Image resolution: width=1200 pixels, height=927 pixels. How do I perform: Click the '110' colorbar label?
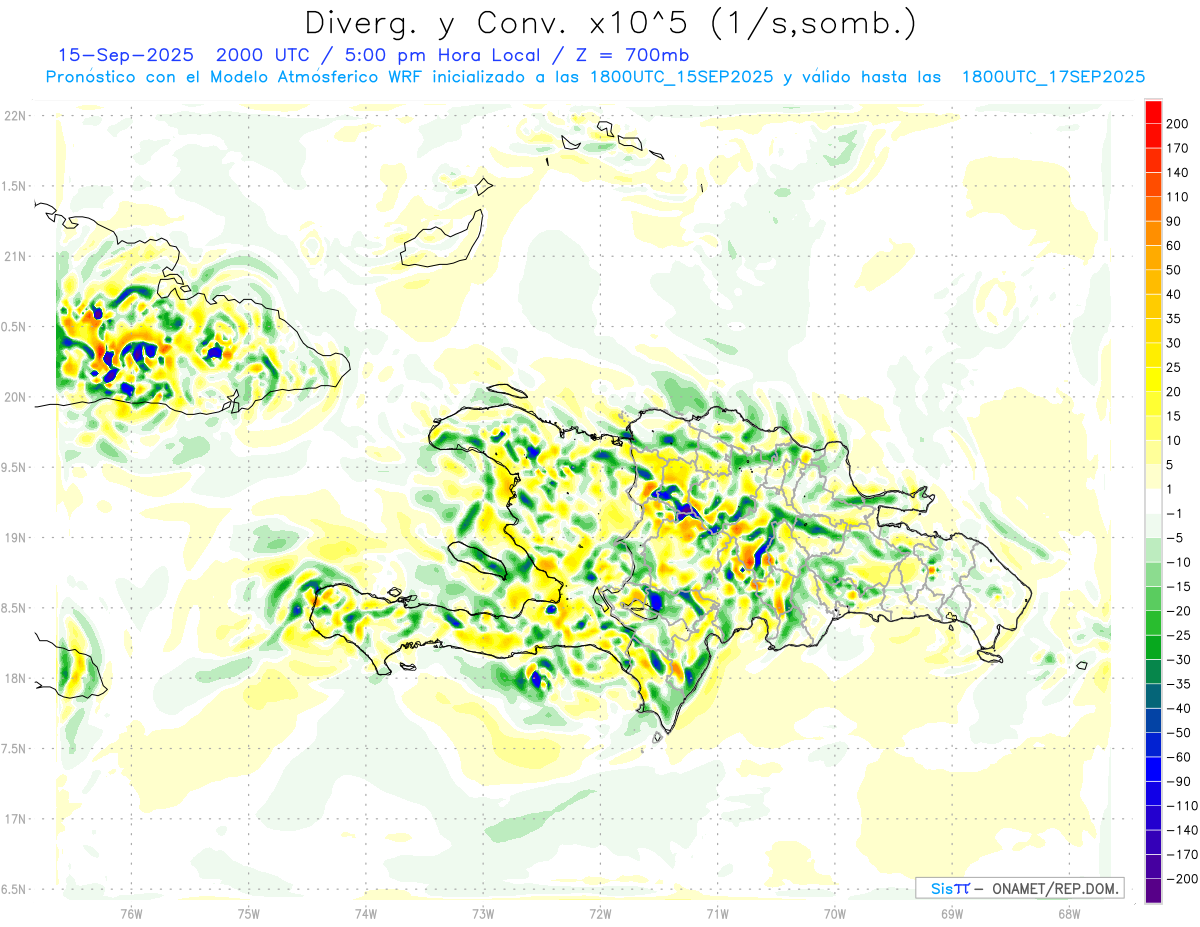(x=1179, y=197)
